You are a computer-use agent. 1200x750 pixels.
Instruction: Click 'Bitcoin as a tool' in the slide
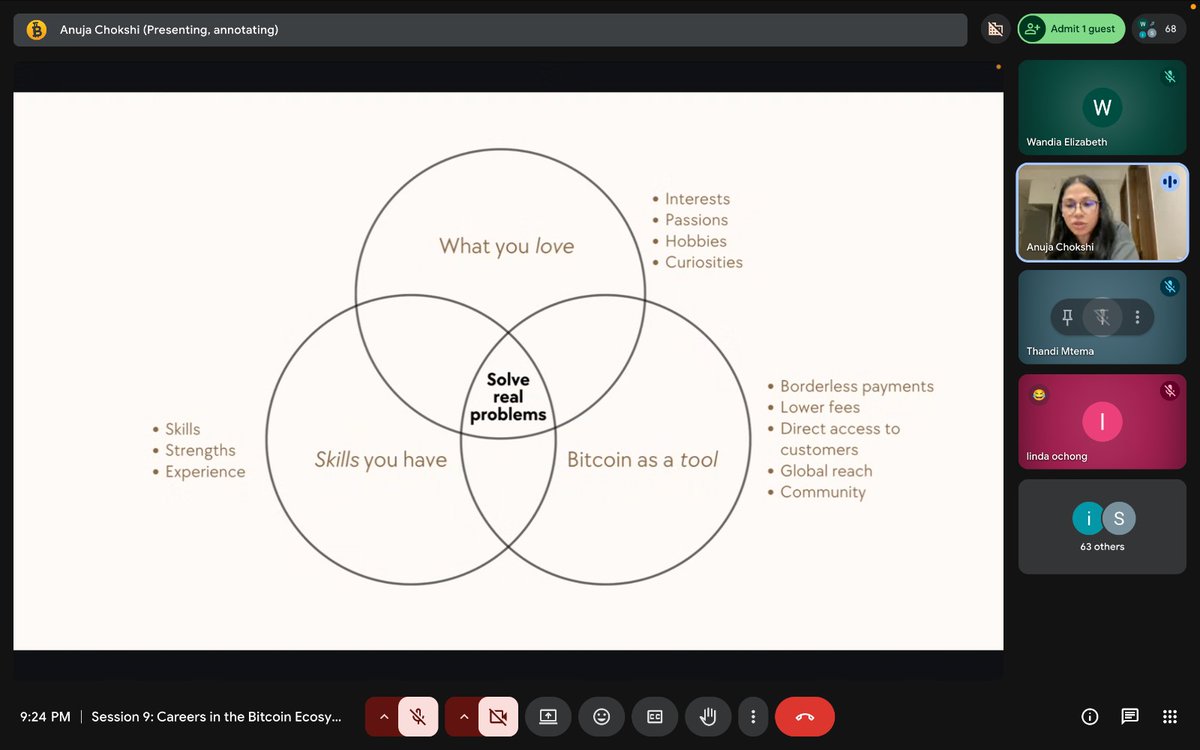tap(643, 460)
